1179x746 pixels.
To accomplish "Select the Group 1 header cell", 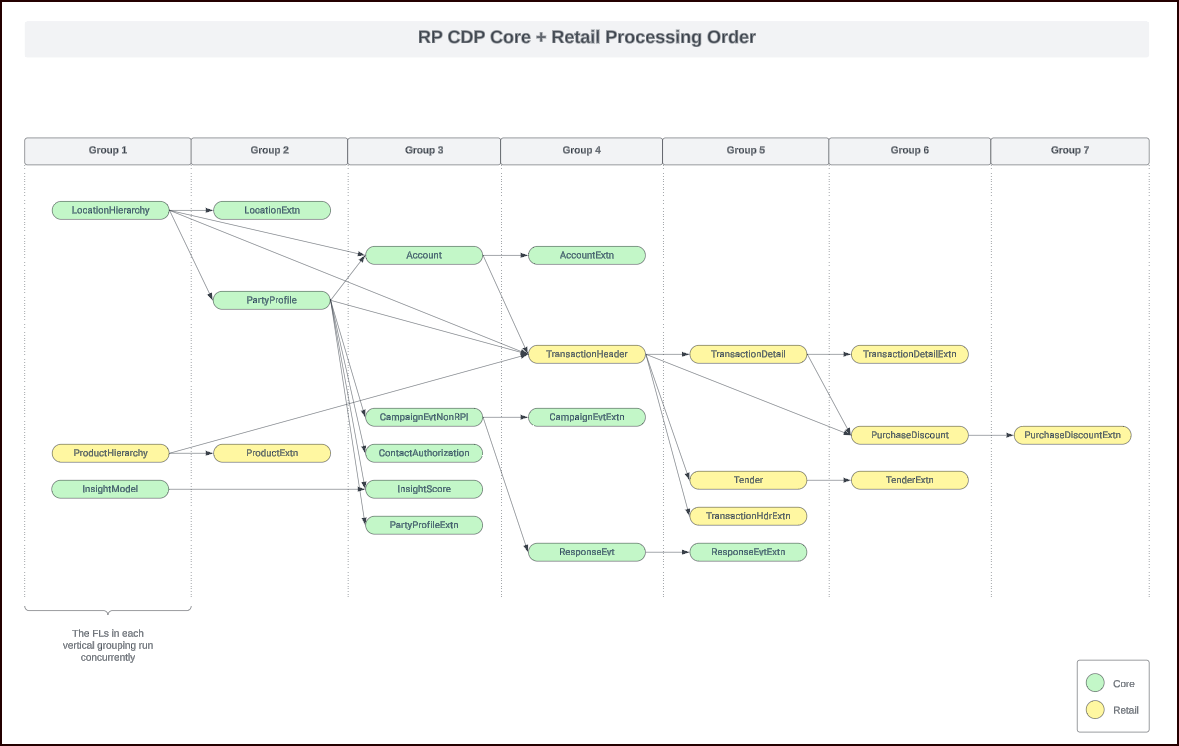I will (x=107, y=150).
